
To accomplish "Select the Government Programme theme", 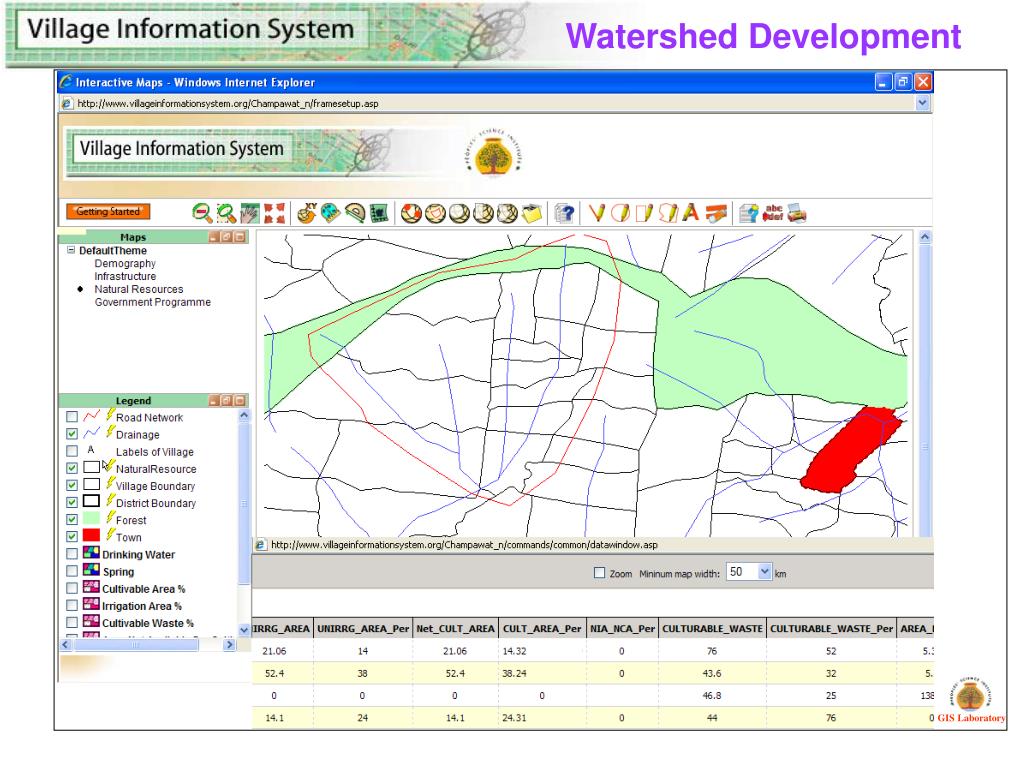I will (x=152, y=302).
